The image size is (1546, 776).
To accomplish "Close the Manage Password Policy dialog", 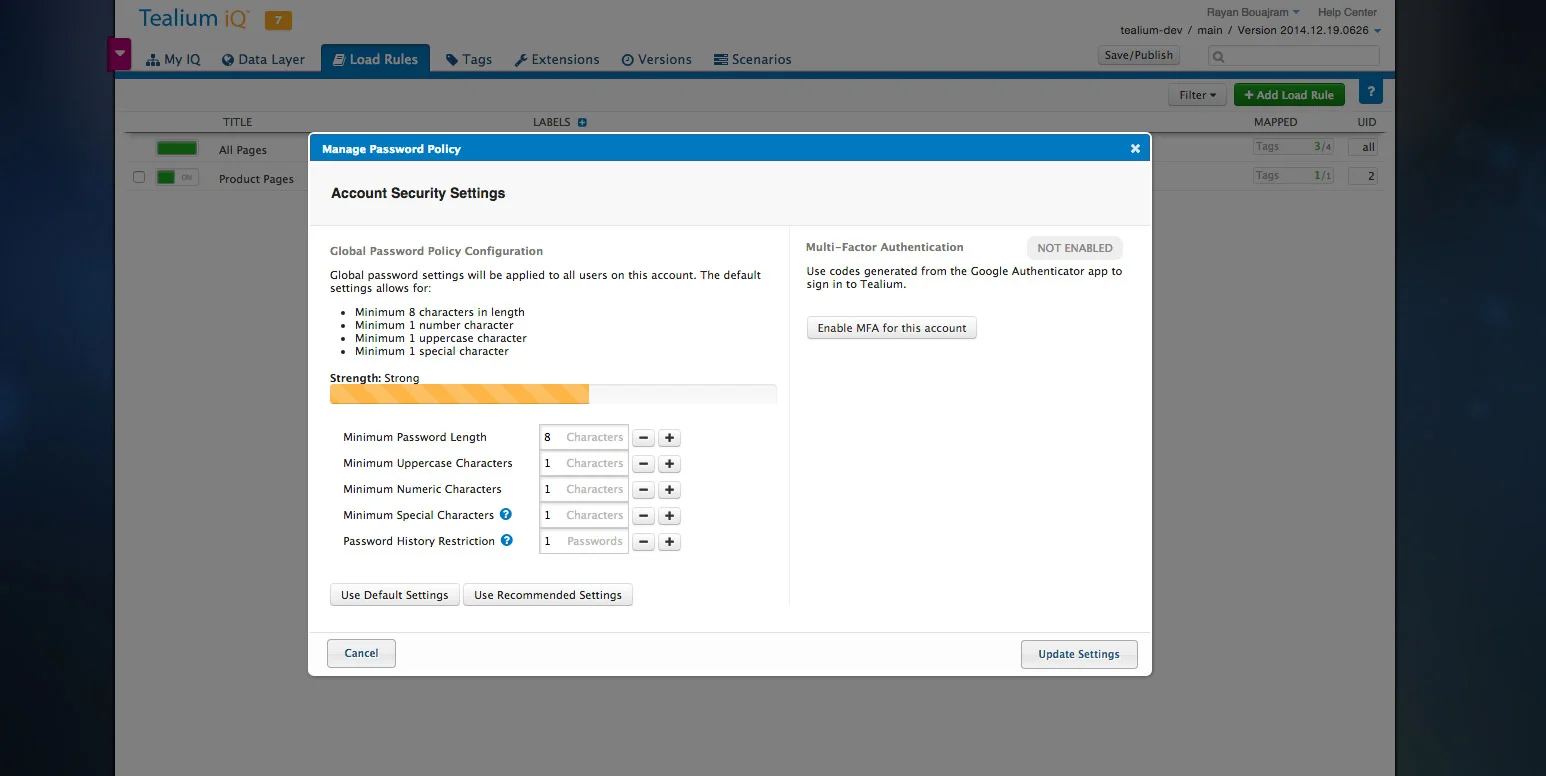I will [1135, 148].
